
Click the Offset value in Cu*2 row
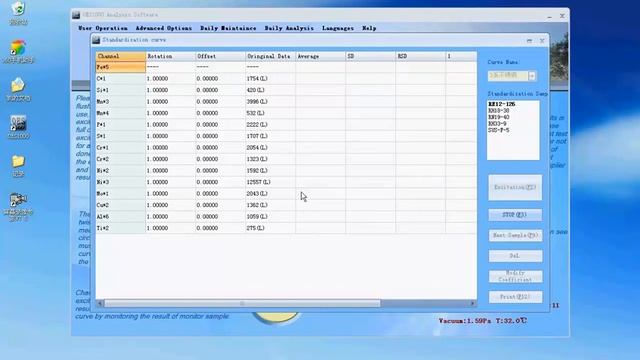tap(207, 205)
